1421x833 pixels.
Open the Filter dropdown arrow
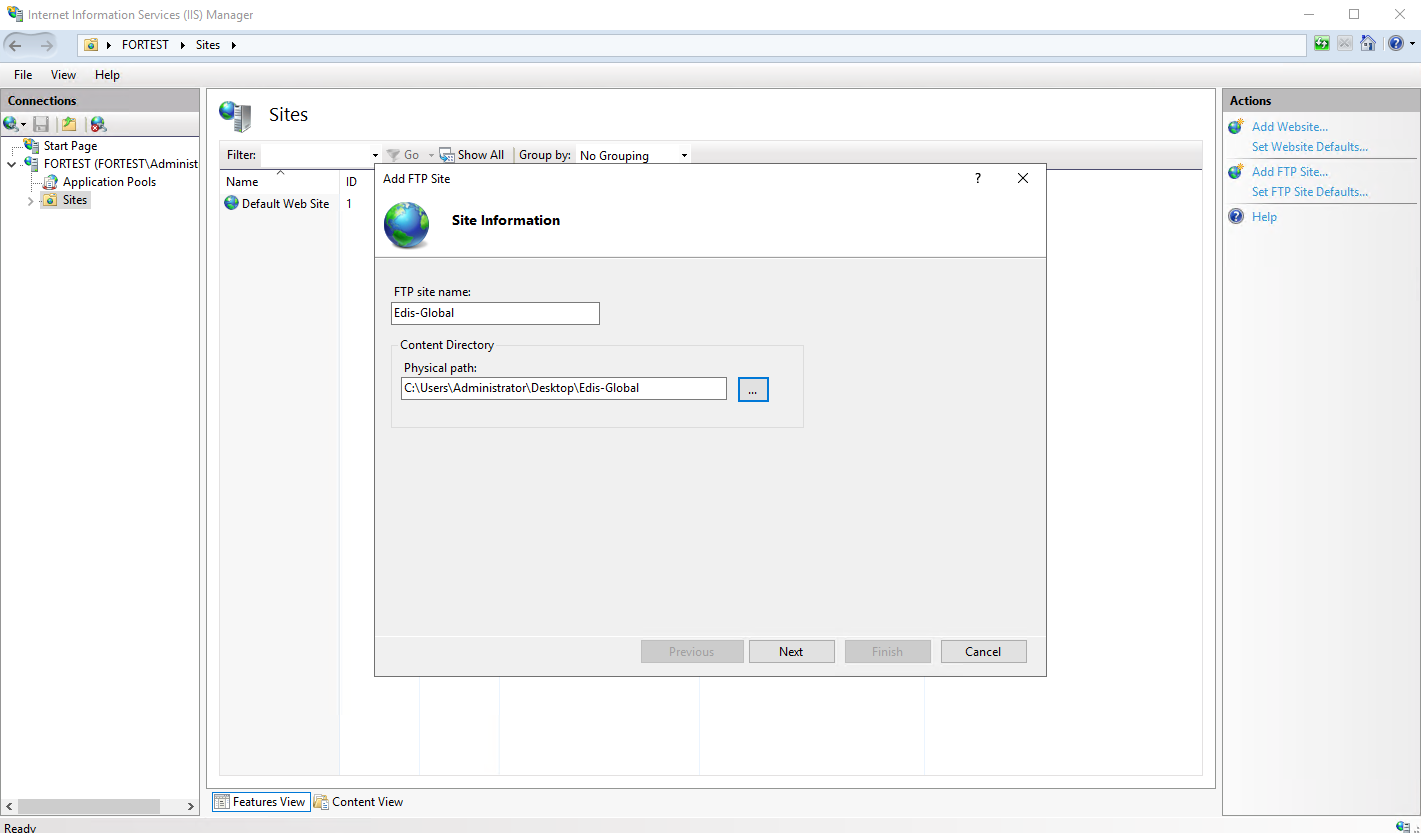(x=376, y=156)
